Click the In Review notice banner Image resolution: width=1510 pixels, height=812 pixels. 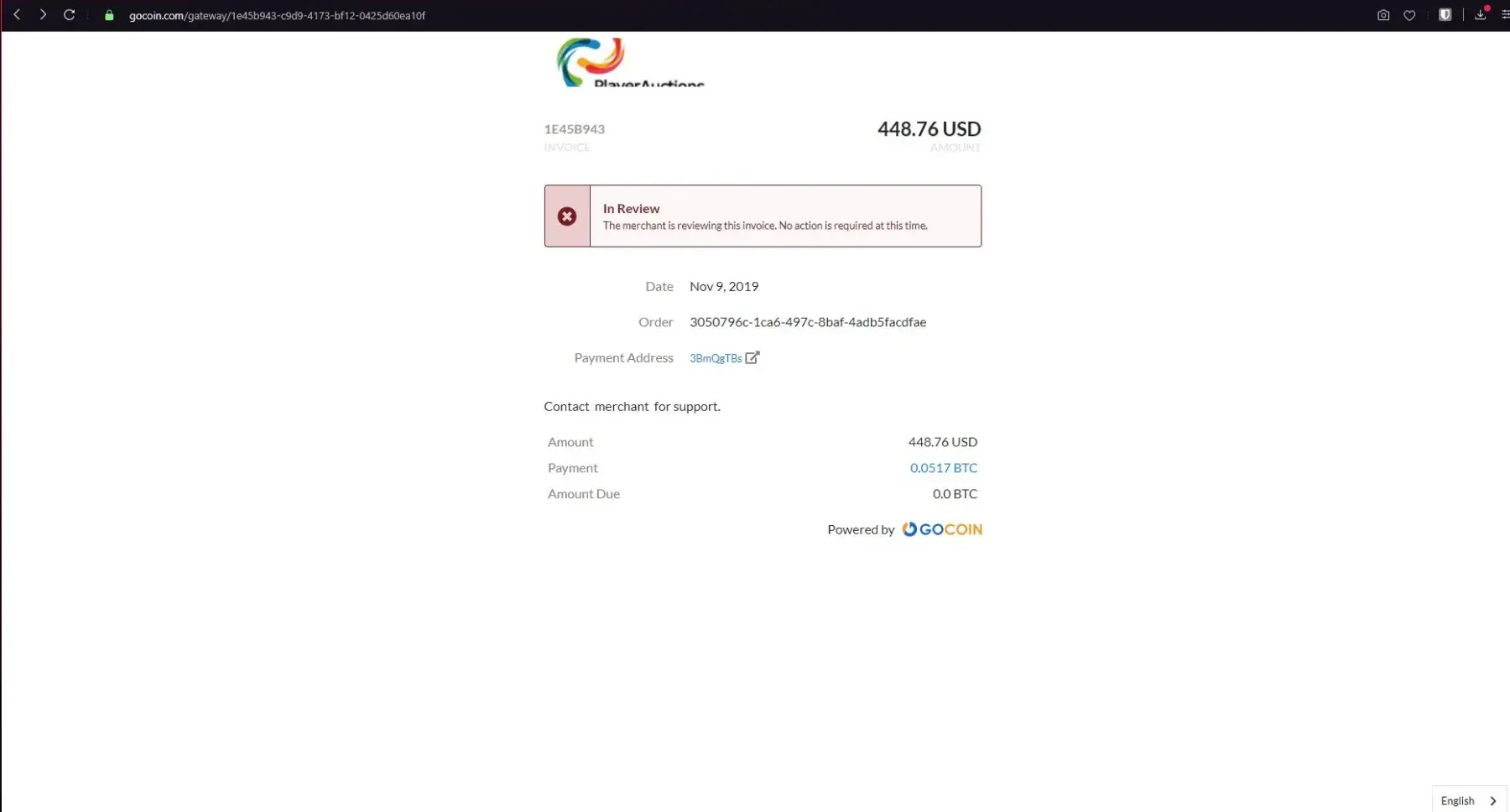point(763,216)
